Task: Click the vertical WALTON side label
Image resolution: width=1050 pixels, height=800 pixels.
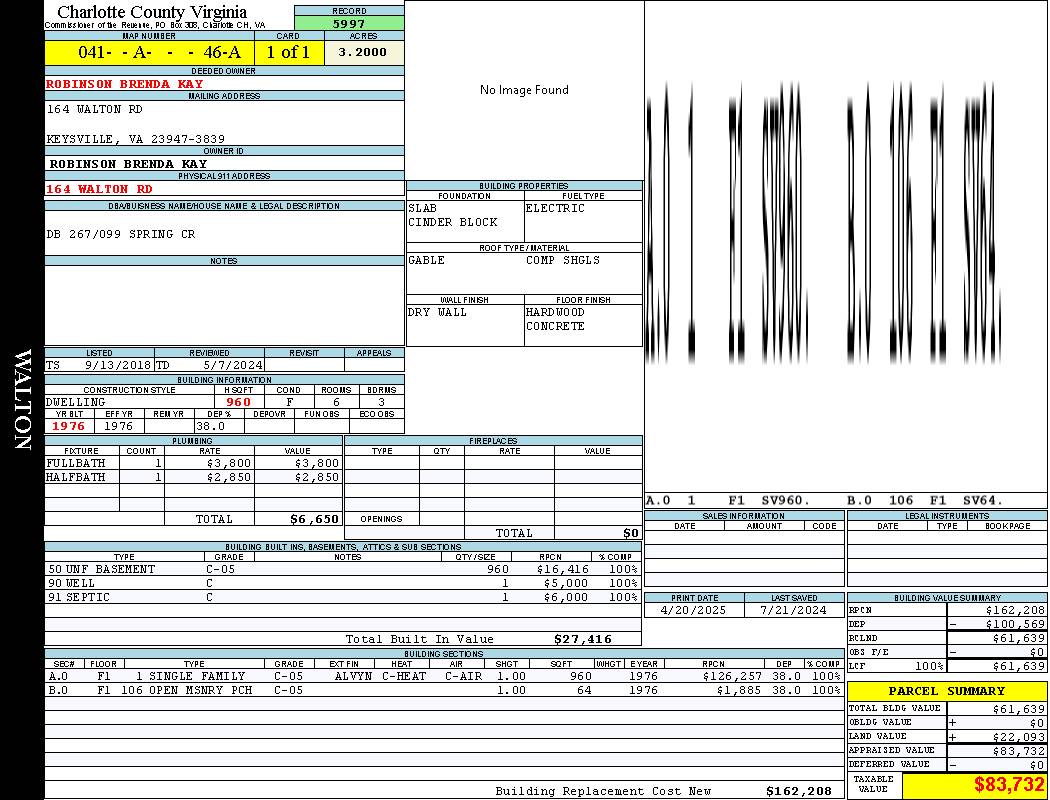Action: [22, 399]
